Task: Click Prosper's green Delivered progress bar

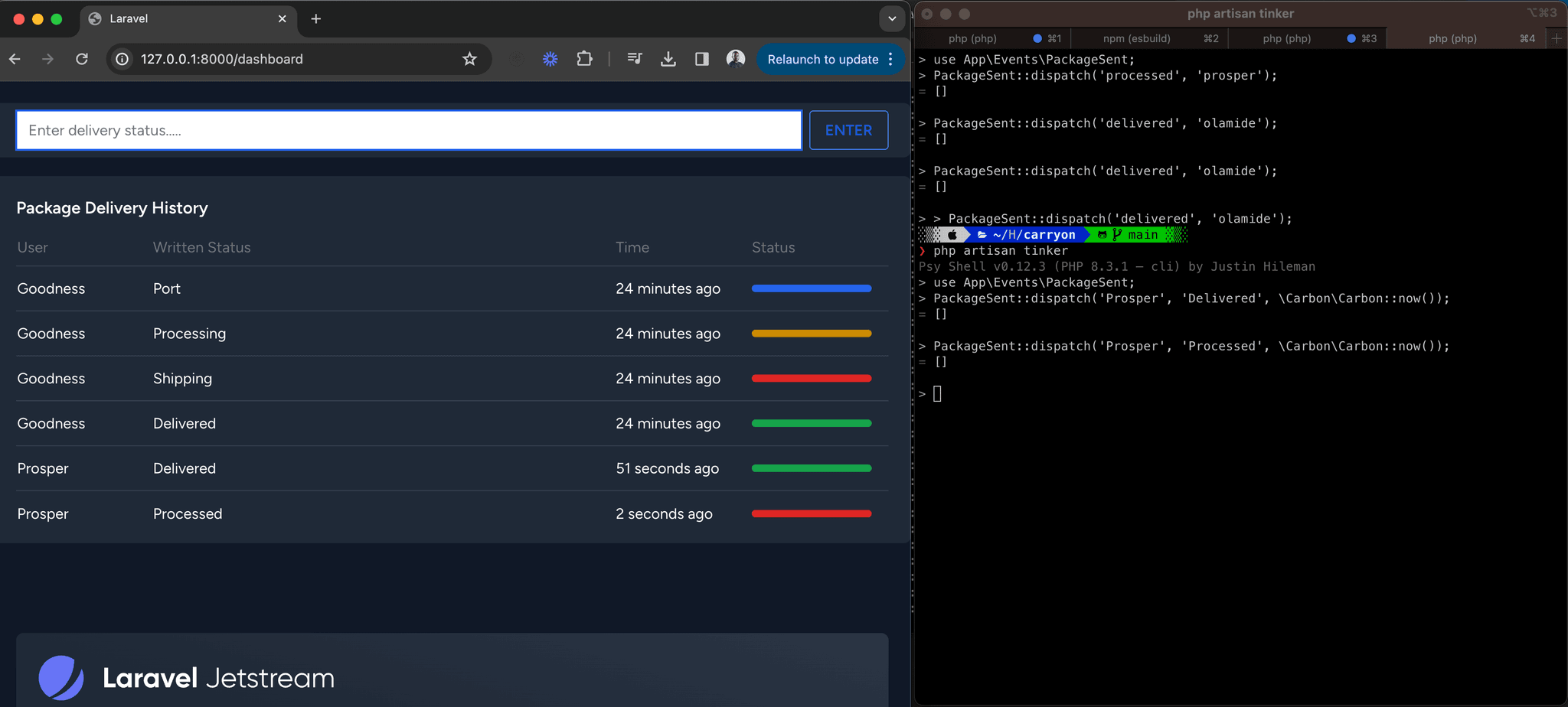Action: pyautogui.click(x=811, y=468)
